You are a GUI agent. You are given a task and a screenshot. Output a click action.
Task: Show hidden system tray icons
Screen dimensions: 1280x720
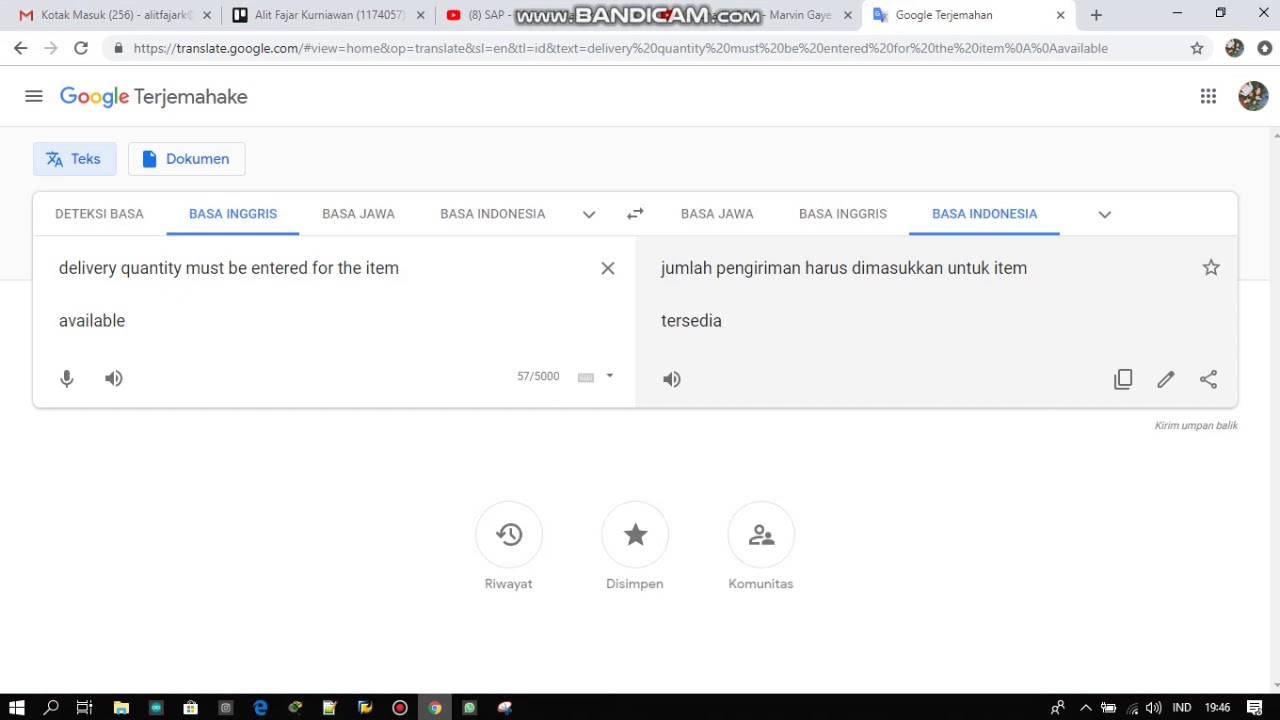tap(1086, 708)
